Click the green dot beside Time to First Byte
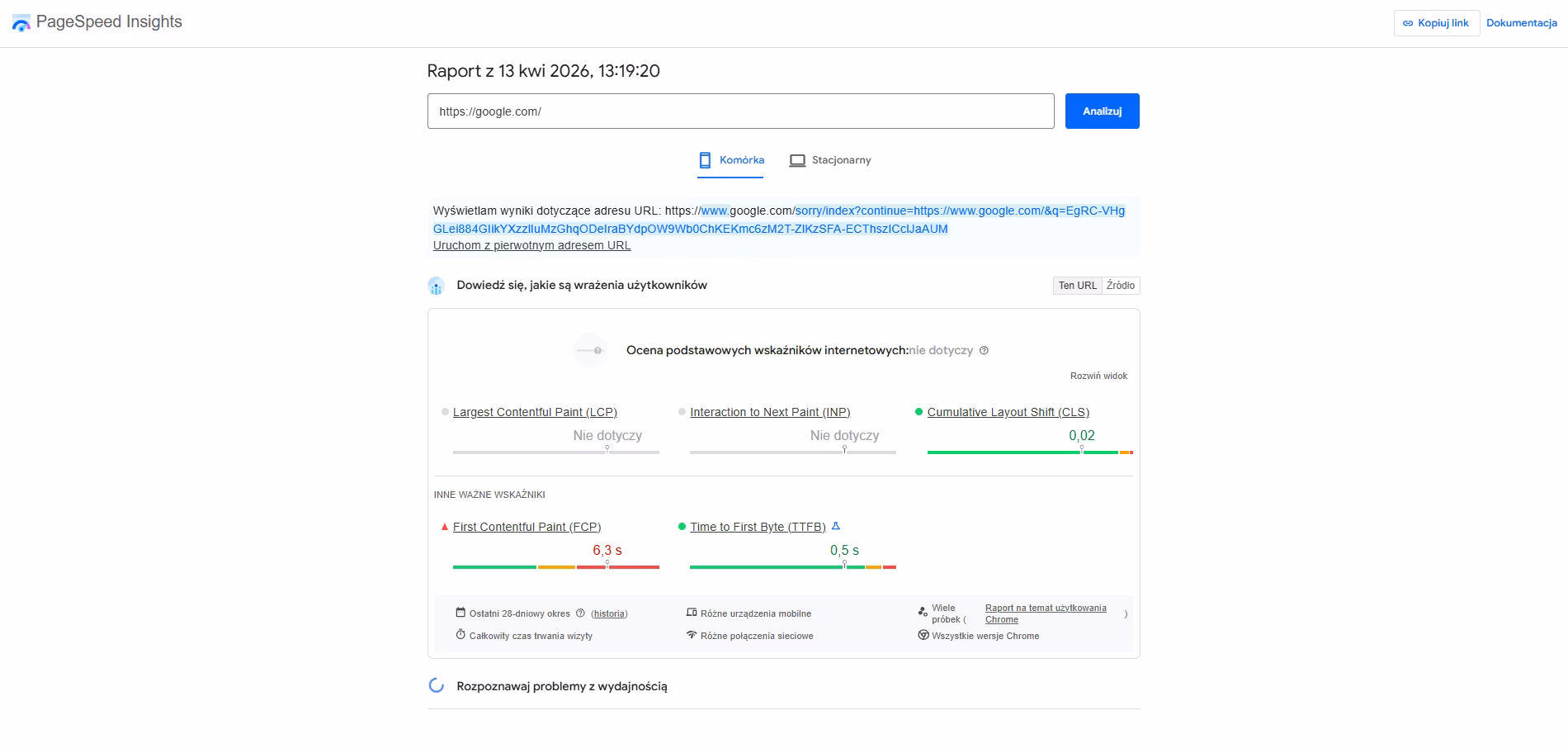This screenshot has width=1568, height=753. tap(682, 527)
